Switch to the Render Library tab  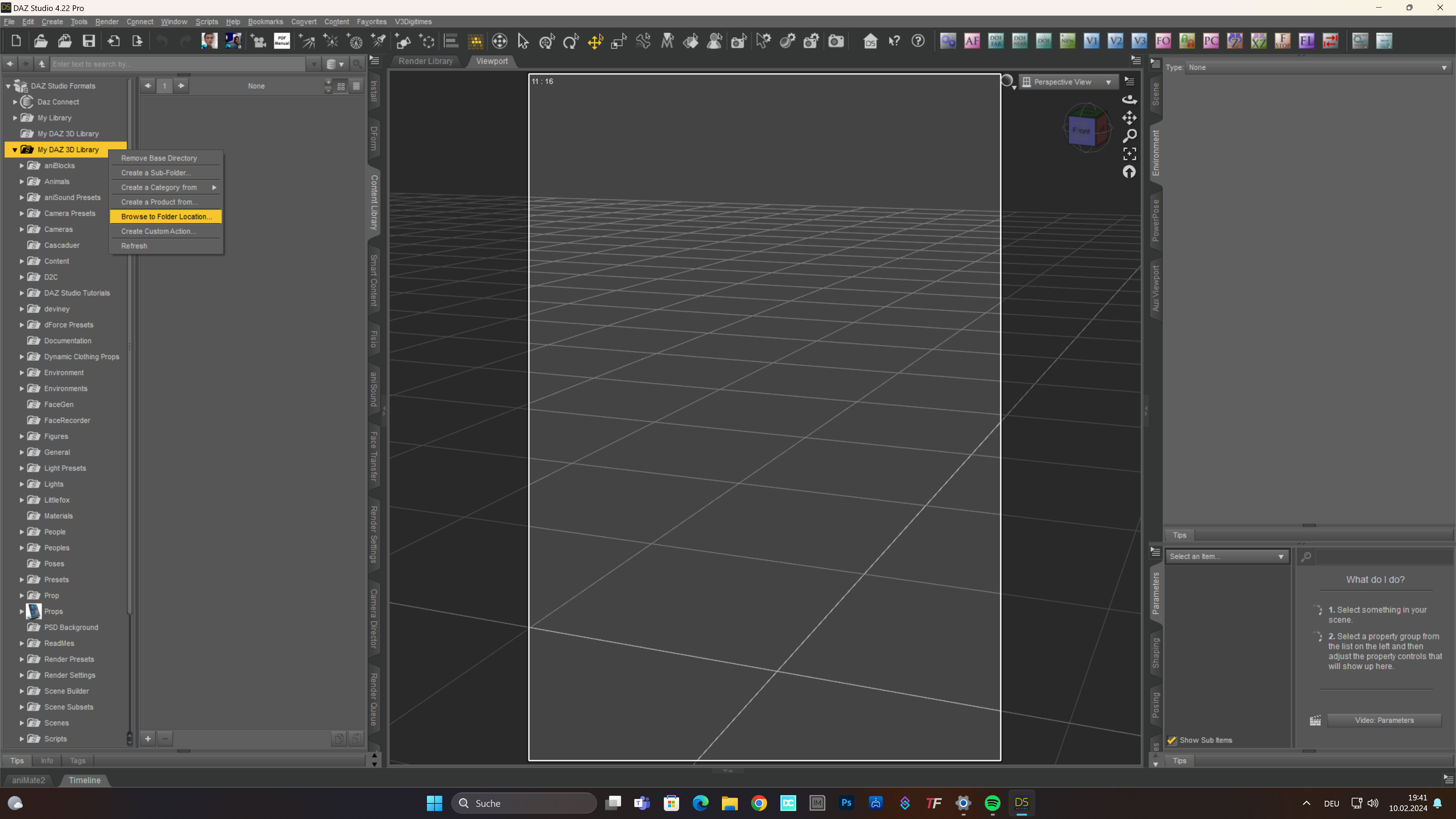(x=425, y=61)
